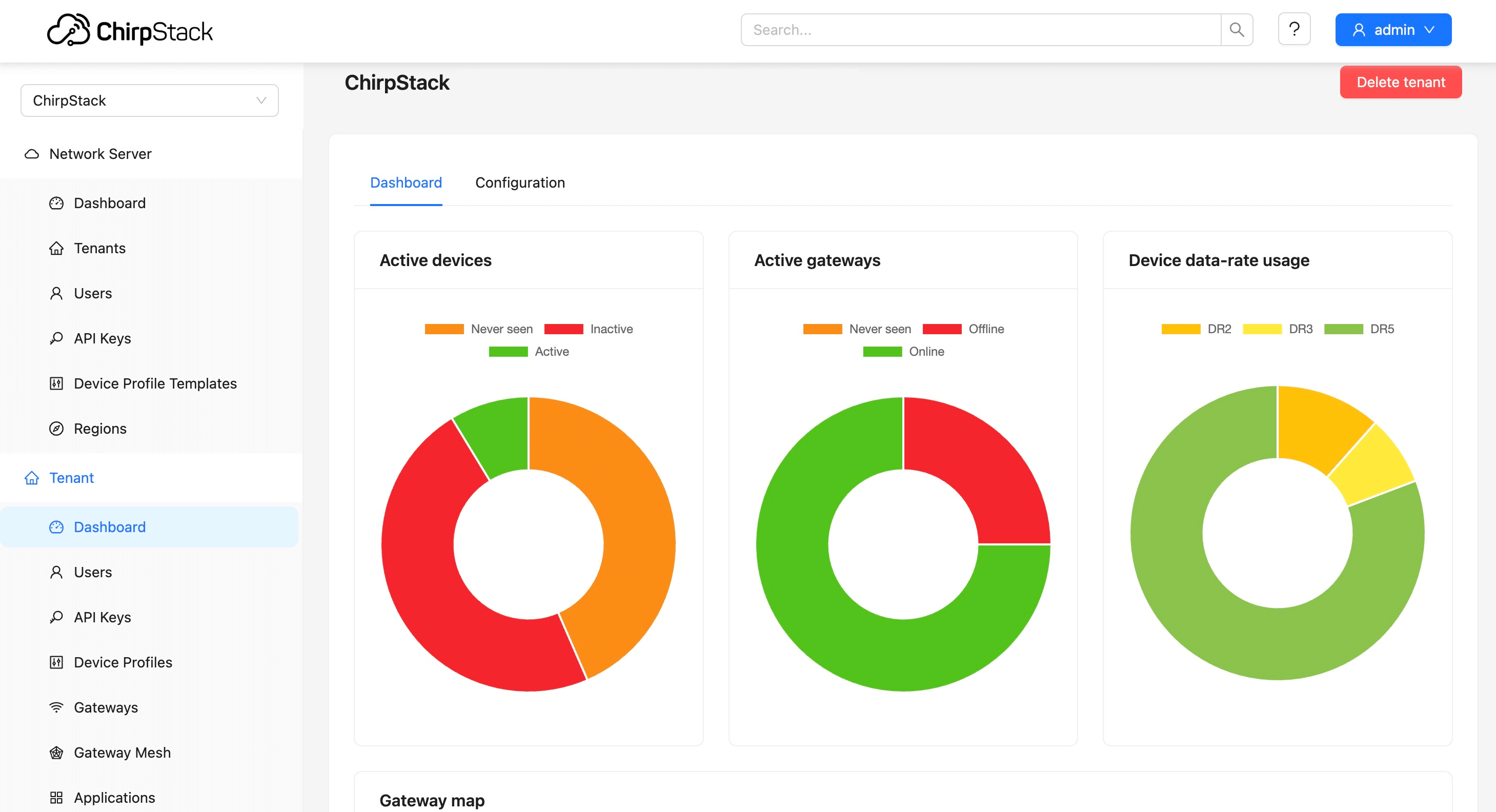The height and width of the screenshot is (812, 1496).
Task: Click the Gateway Mesh sidebar icon
Action: pyautogui.click(x=56, y=753)
